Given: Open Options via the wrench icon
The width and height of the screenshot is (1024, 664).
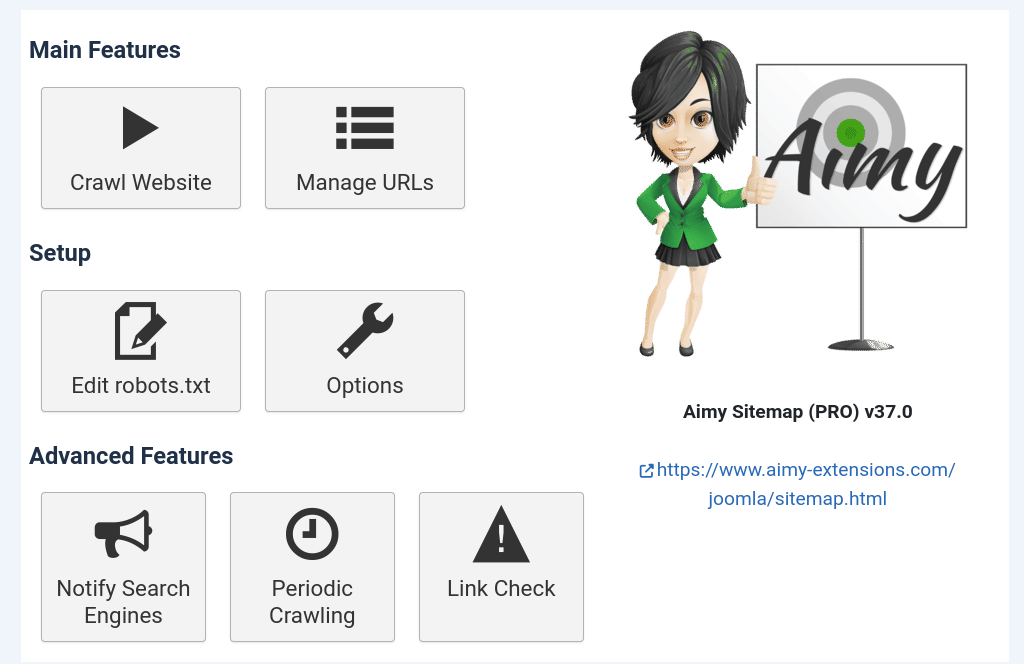Looking at the screenshot, I should click(364, 331).
